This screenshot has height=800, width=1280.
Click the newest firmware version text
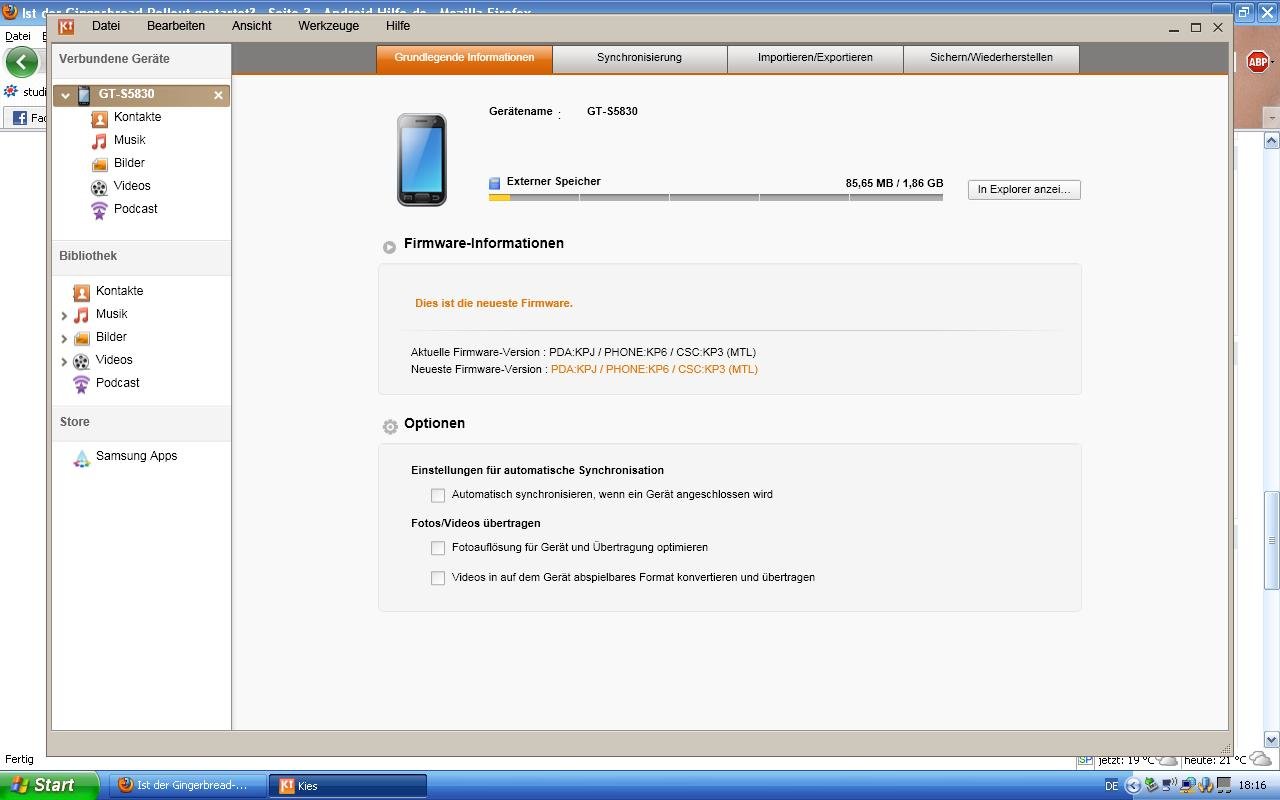click(x=654, y=369)
